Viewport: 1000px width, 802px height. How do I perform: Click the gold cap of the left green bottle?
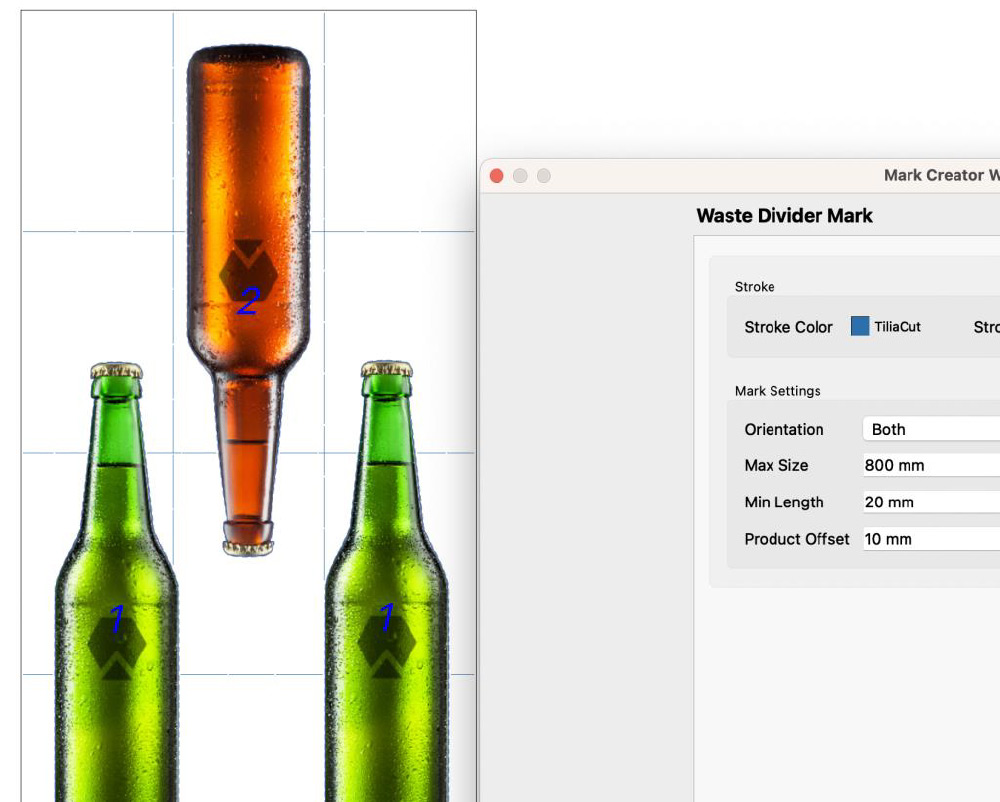117,371
